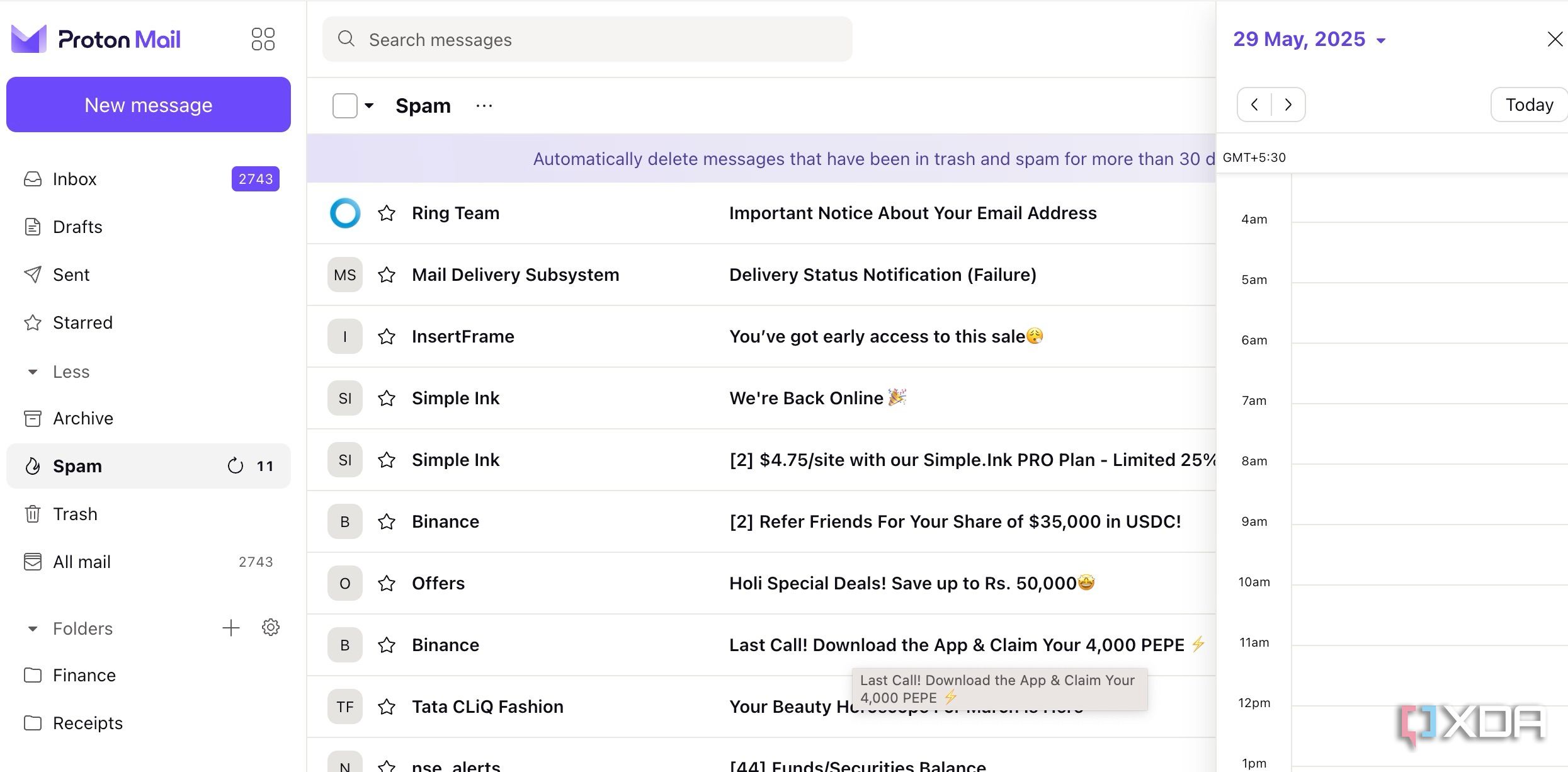Click the New message button
This screenshot has width=1568, height=772.
(149, 105)
